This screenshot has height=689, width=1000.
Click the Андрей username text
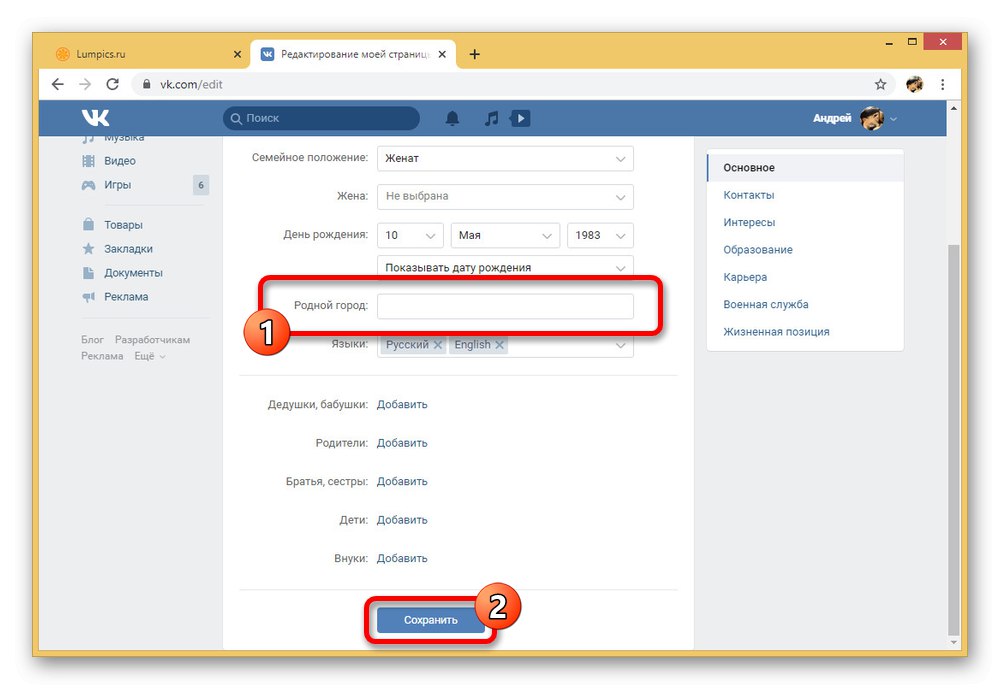coord(832,119)
